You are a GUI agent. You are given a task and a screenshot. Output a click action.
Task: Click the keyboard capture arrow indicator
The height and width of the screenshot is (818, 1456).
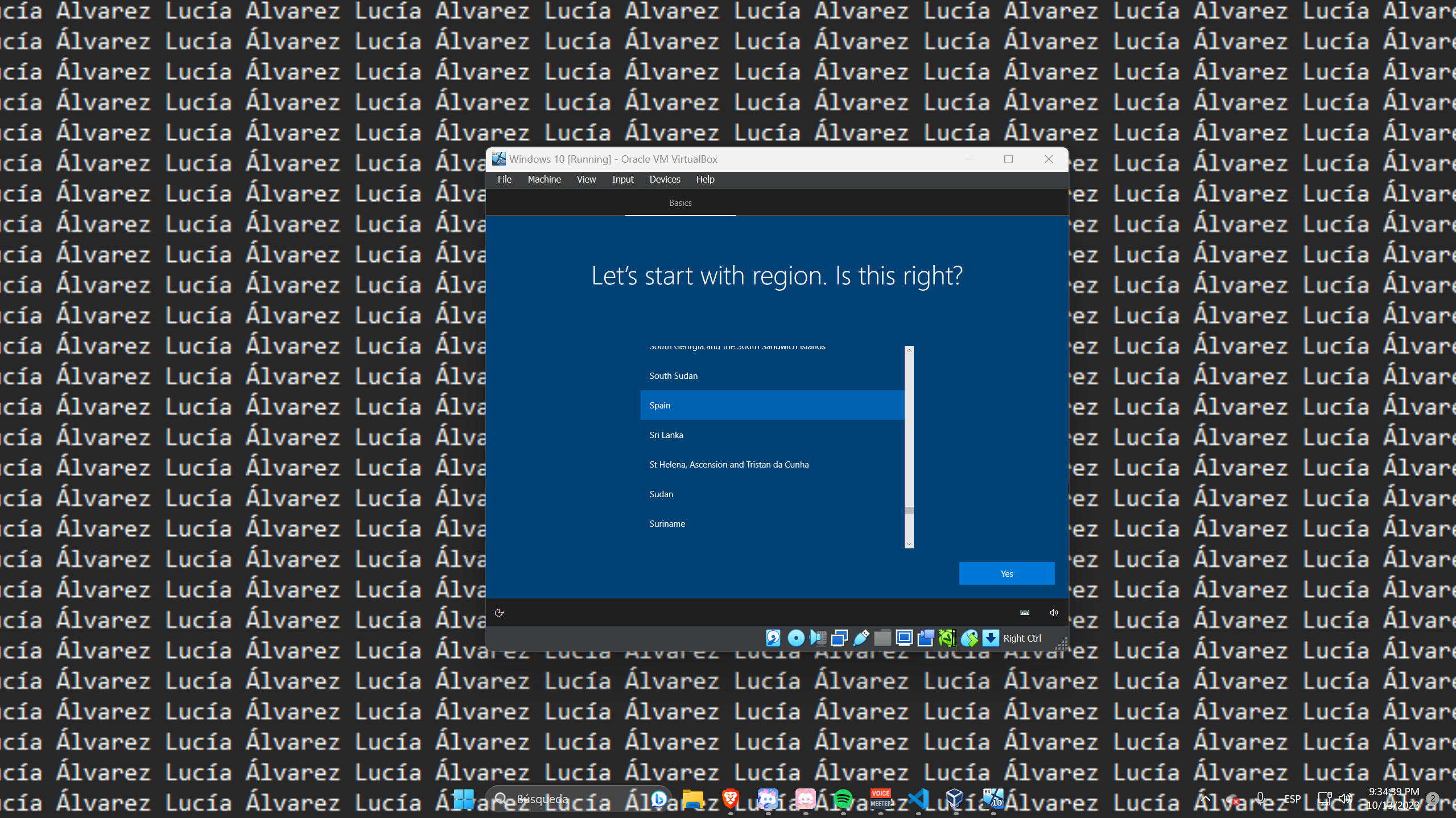tap(991, 638)
